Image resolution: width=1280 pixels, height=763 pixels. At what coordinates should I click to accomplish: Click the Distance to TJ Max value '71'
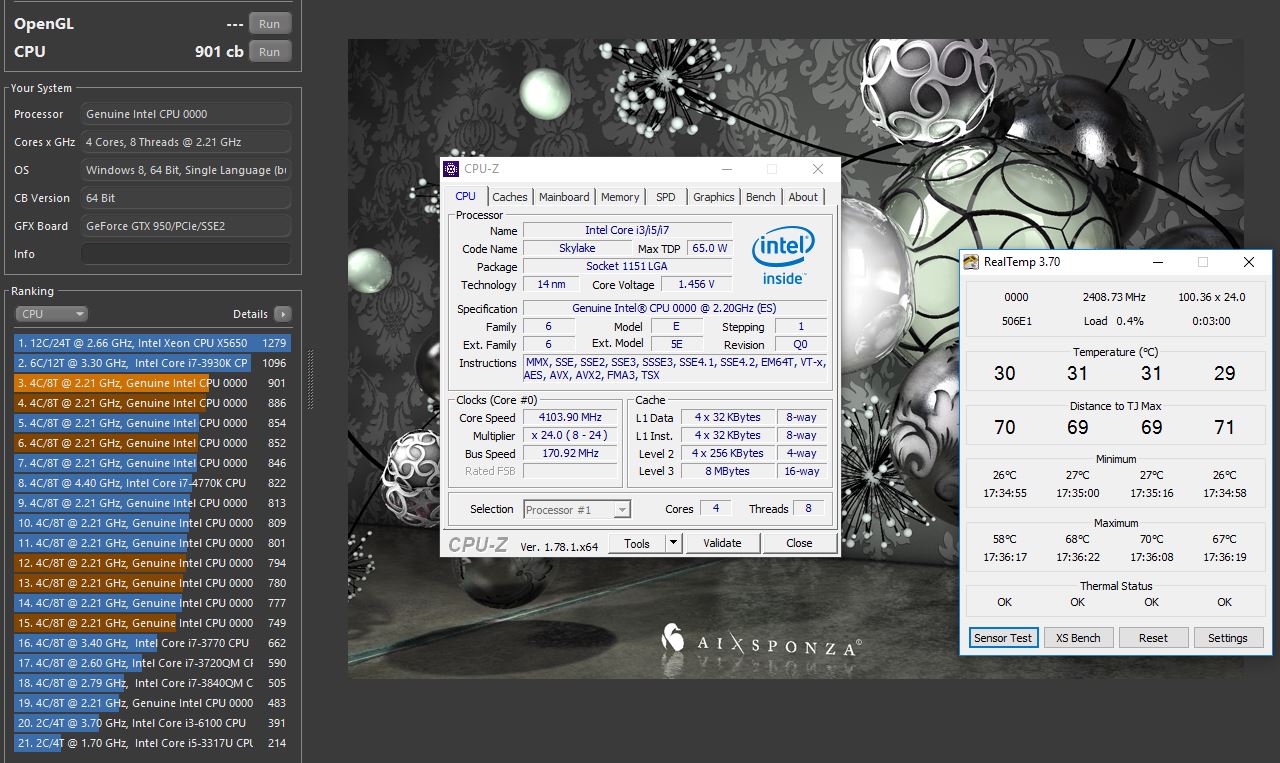click(1225, 428)
